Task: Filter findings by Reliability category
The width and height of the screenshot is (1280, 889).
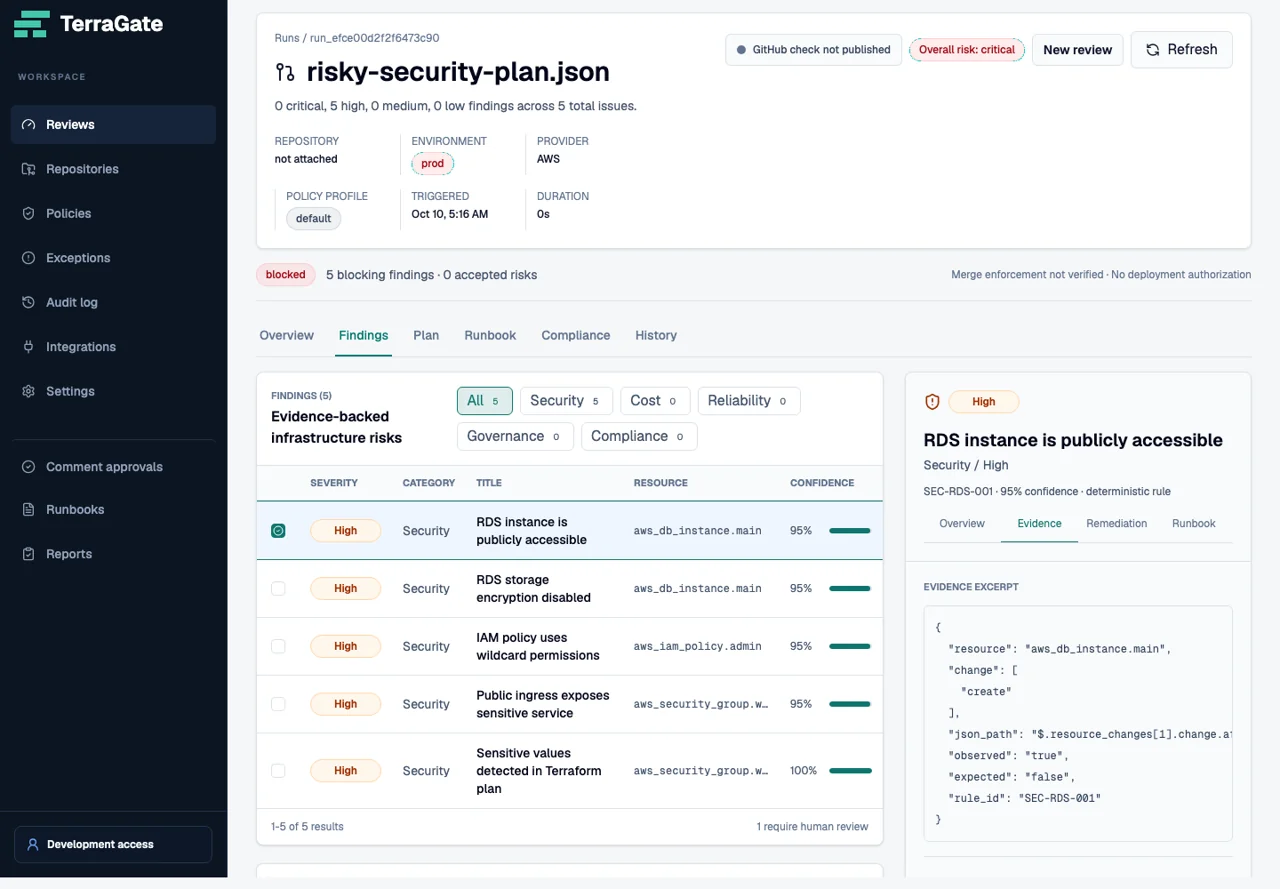Action: [749, 401]
